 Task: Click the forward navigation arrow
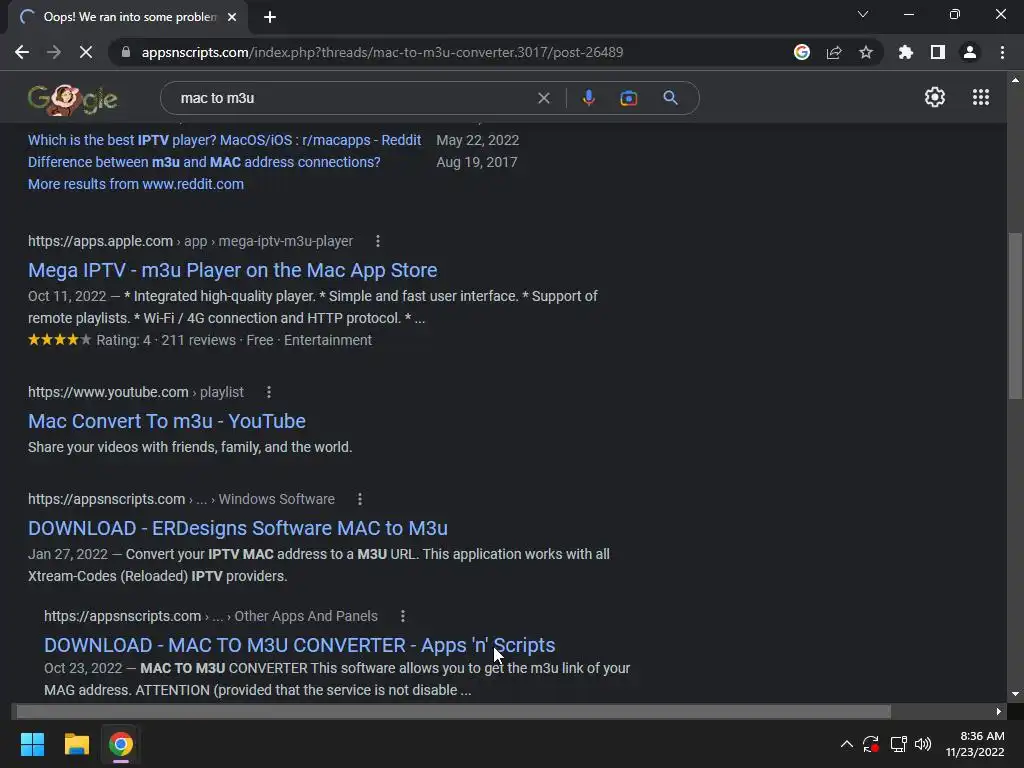[54, 52]
